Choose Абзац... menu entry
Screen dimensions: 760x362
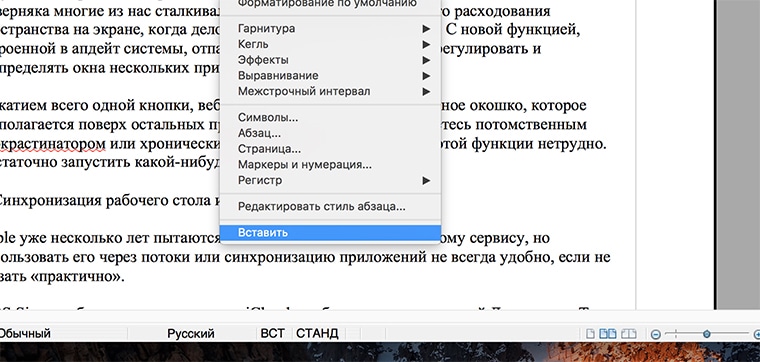coord(330,133)
